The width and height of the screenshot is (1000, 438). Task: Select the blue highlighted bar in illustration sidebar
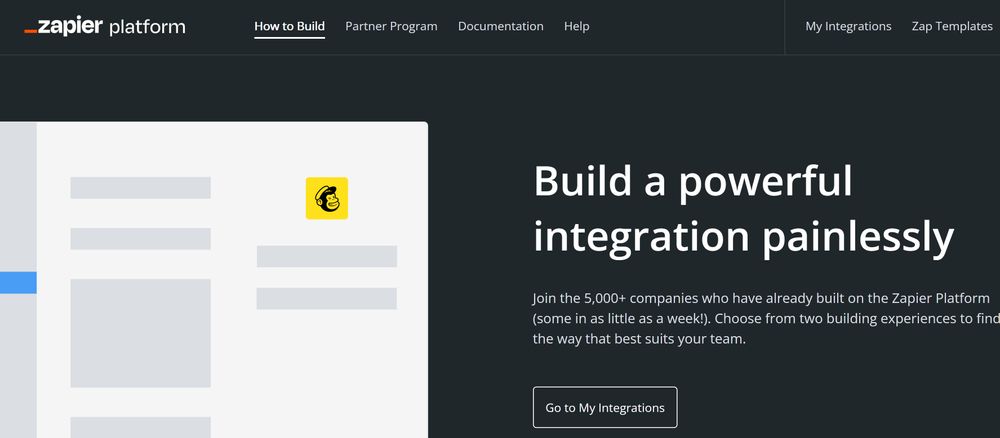point(18,283)
